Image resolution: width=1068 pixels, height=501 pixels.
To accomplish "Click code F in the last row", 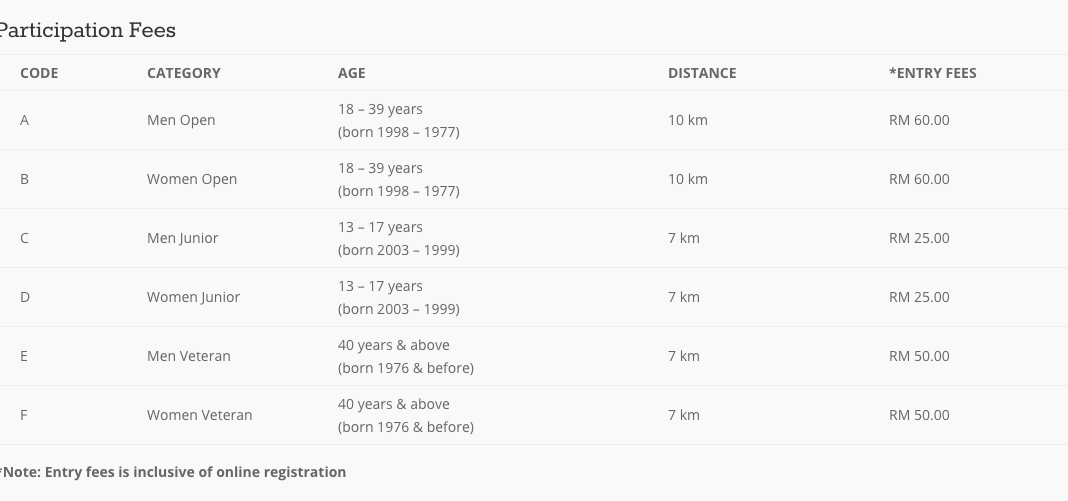I will [x=24, y=415].
